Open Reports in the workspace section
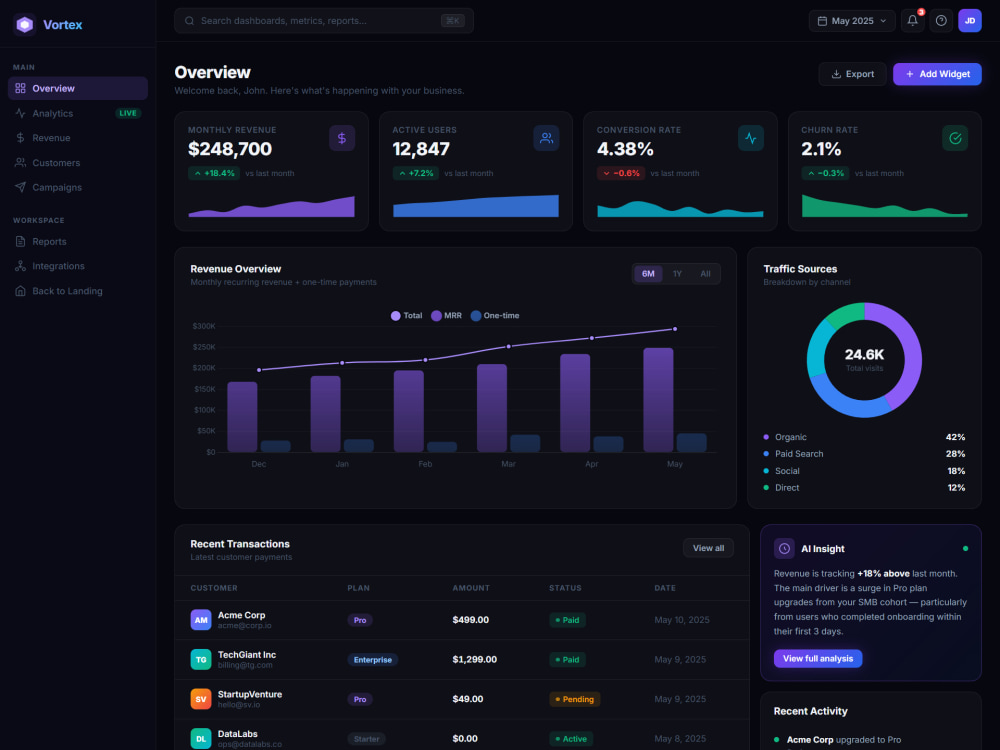Image resolution: width=1000 pixels, height=750 pixels. click(x=78, y=242)
